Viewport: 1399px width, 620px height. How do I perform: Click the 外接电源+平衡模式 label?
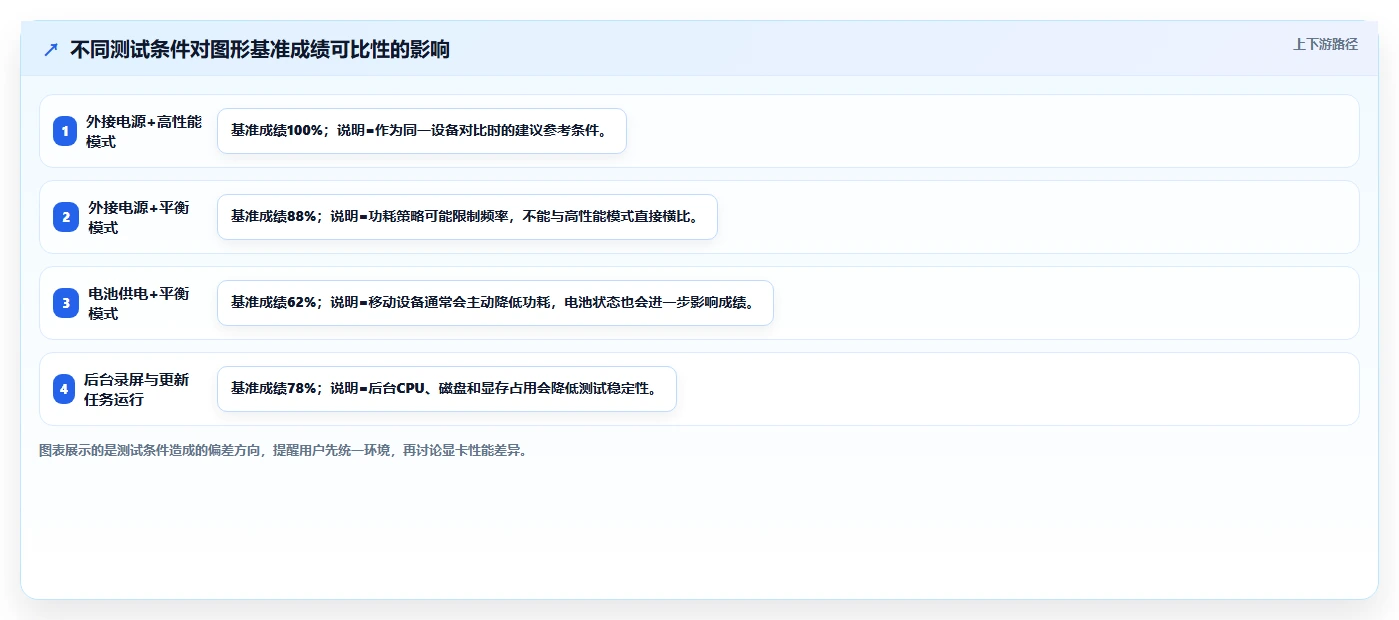pos(139,217)
